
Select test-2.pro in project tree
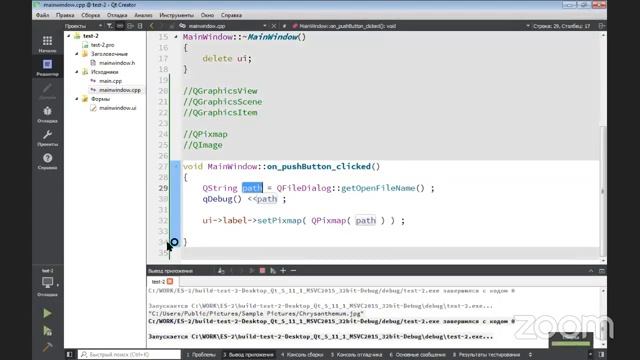102,45
